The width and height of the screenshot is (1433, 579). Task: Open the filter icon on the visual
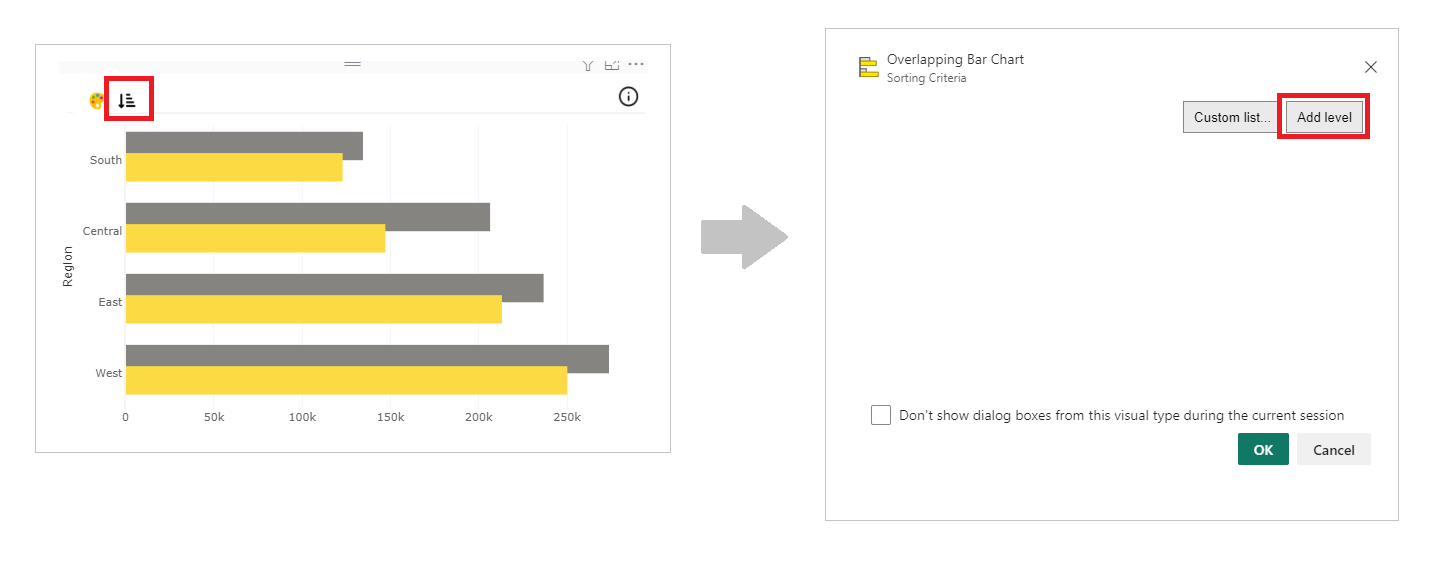[587, 63]
